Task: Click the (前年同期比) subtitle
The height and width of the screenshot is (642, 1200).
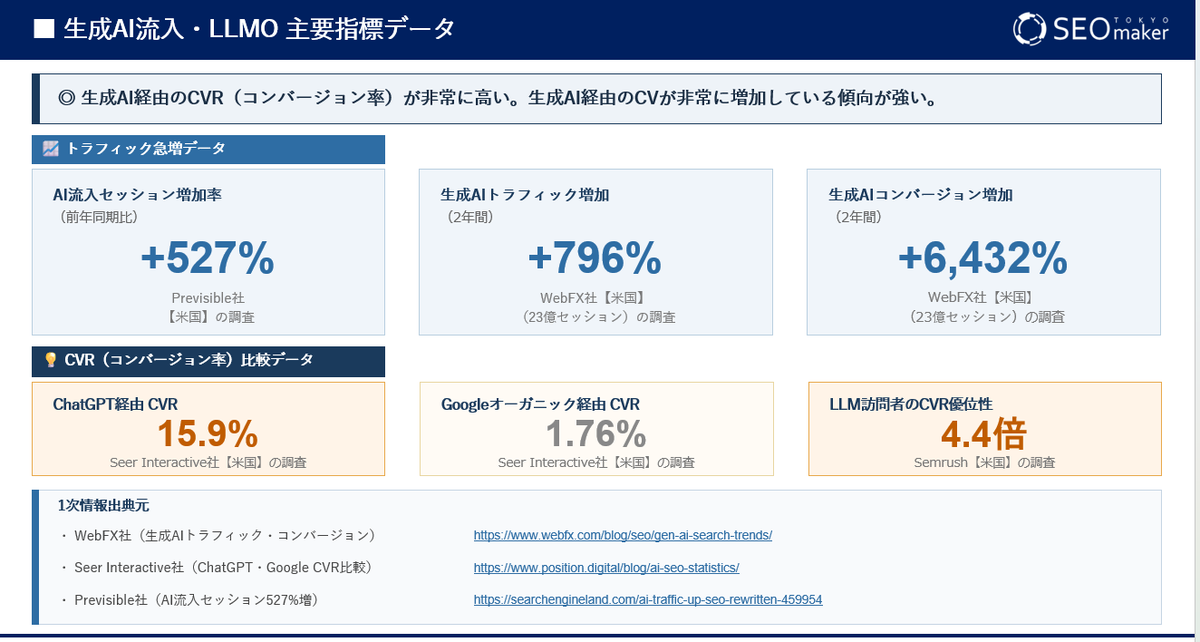Action: coord(99,216)
